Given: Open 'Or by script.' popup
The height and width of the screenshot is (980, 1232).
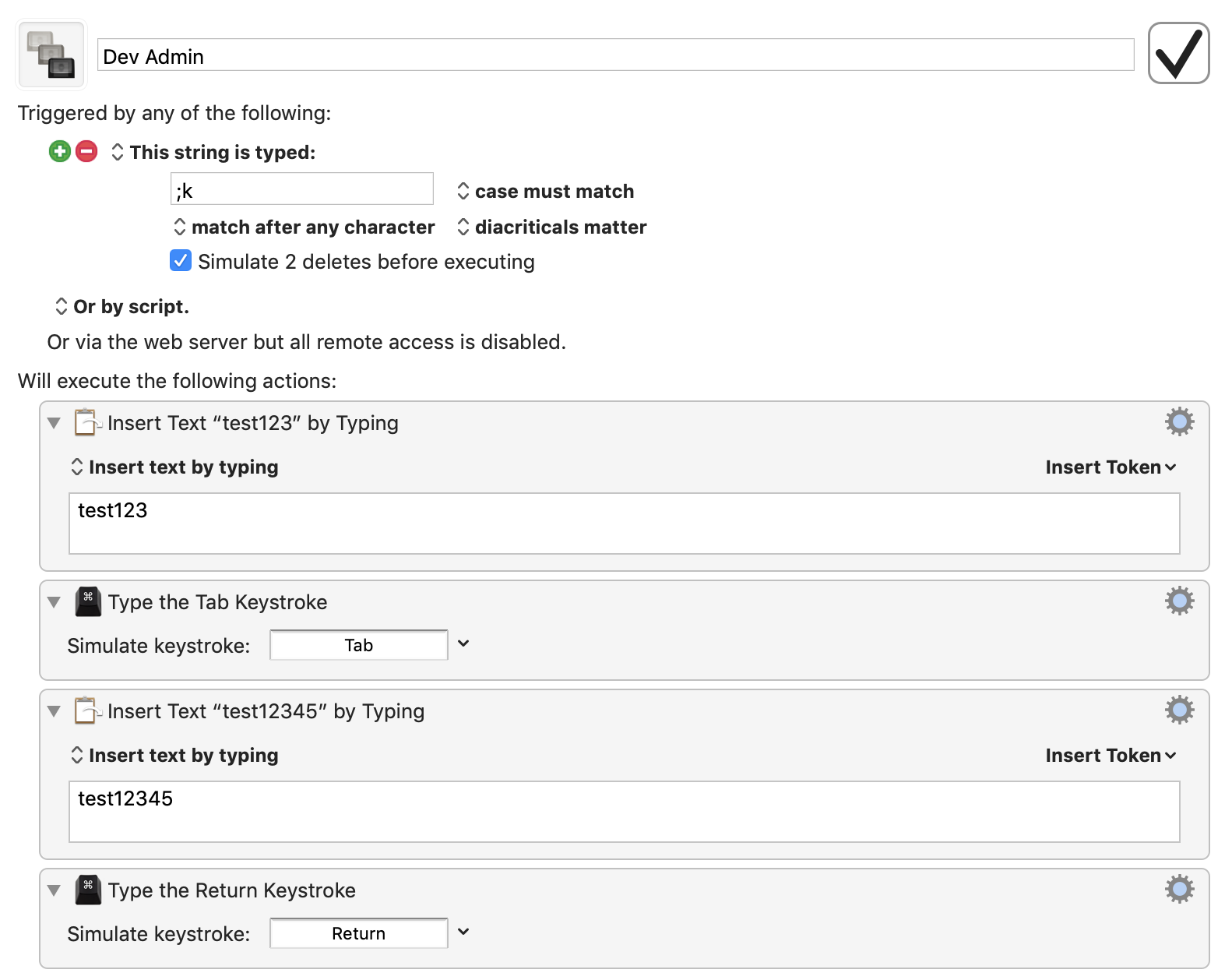Looking at the screenshot, I should coord(122,307).
